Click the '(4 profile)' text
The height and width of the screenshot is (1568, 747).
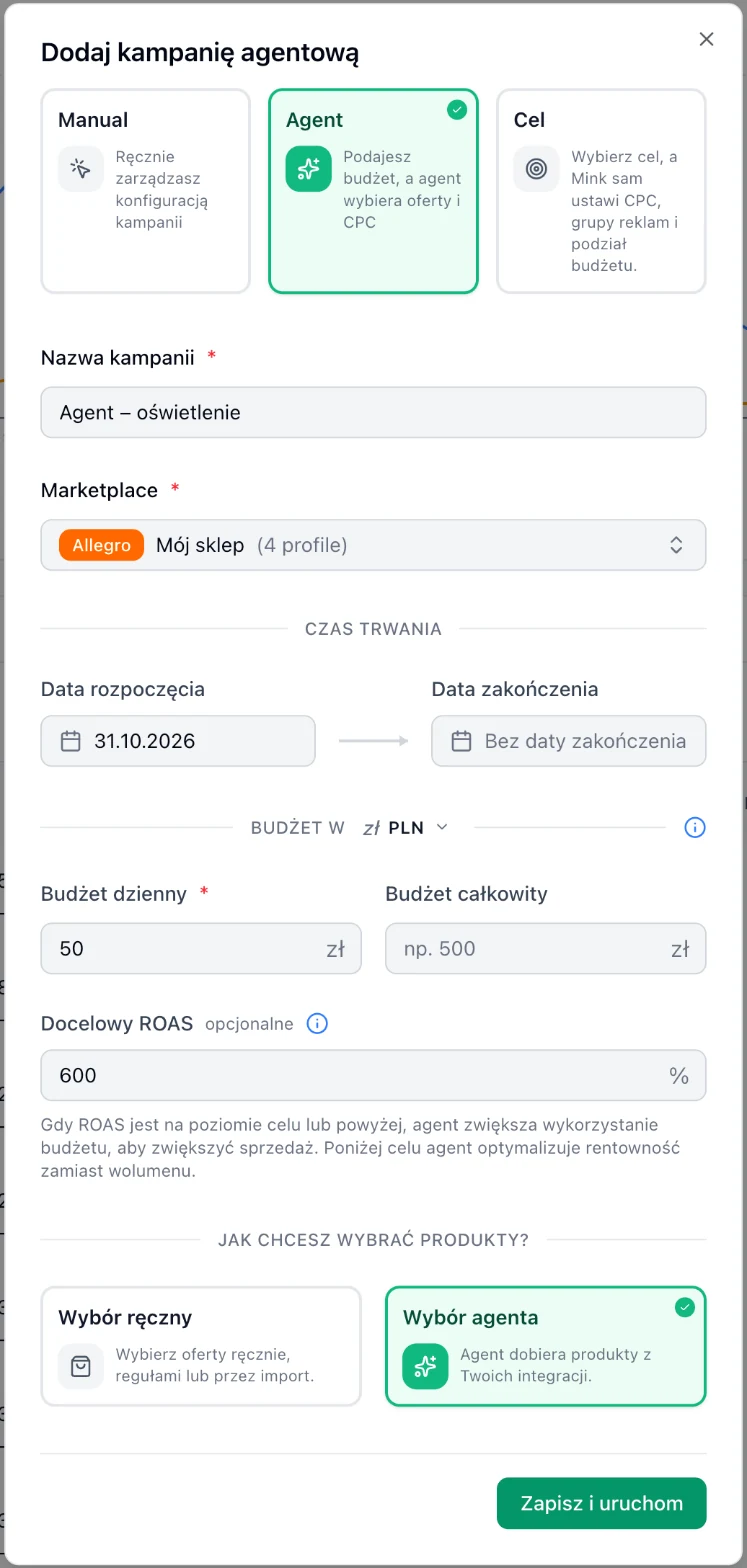[302, 545]
